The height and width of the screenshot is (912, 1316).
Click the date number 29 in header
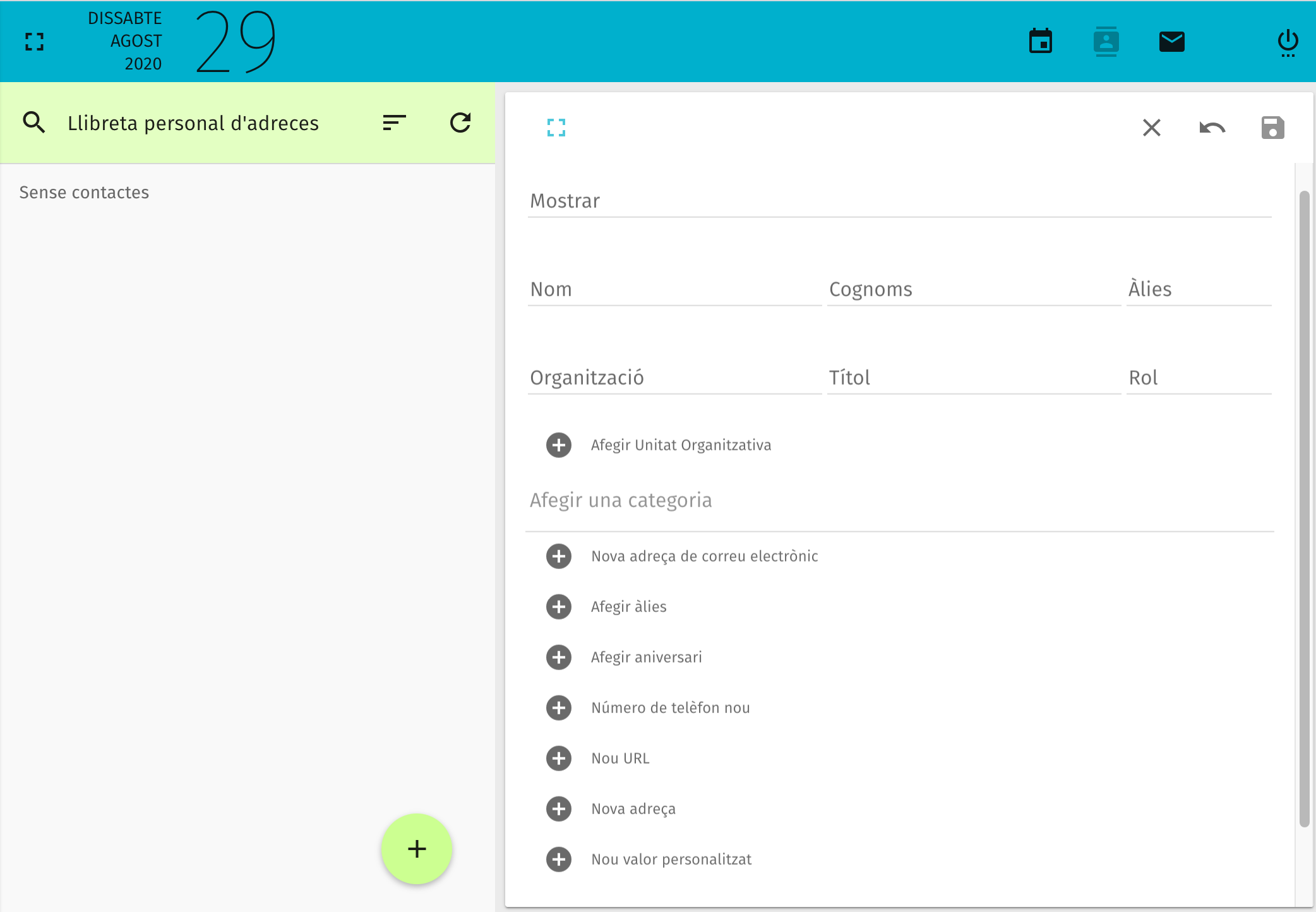point(235,42)
